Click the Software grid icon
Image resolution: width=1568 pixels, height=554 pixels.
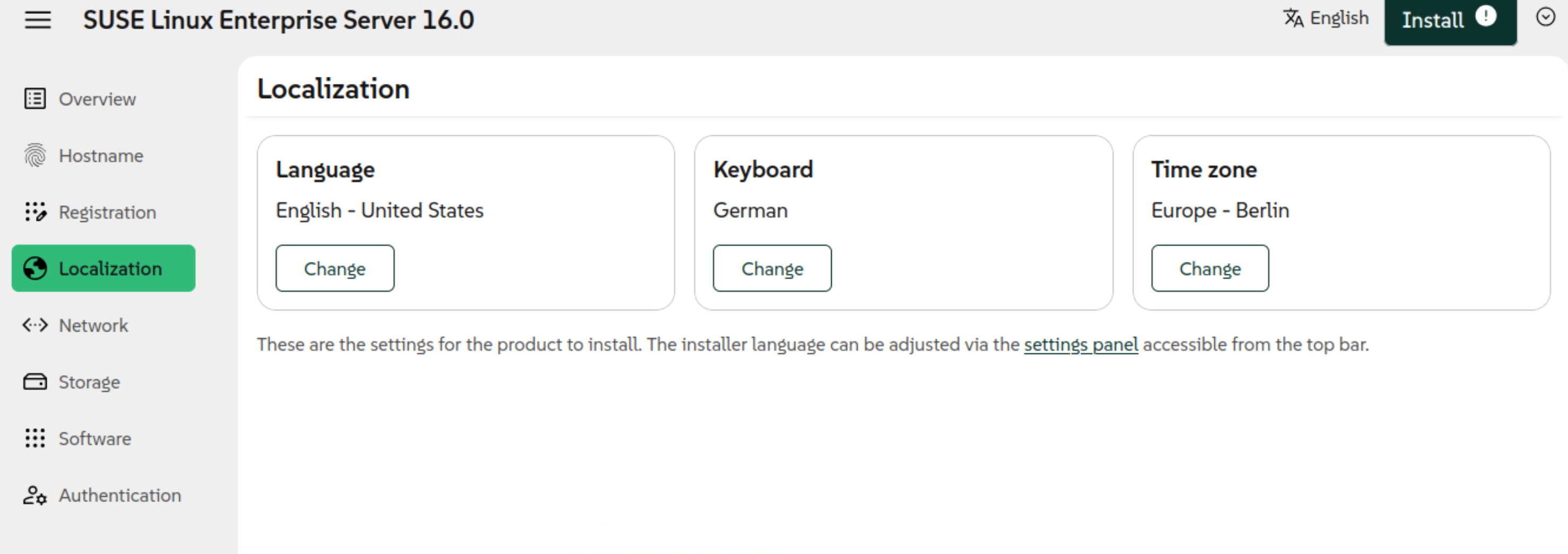click(34, 438)
